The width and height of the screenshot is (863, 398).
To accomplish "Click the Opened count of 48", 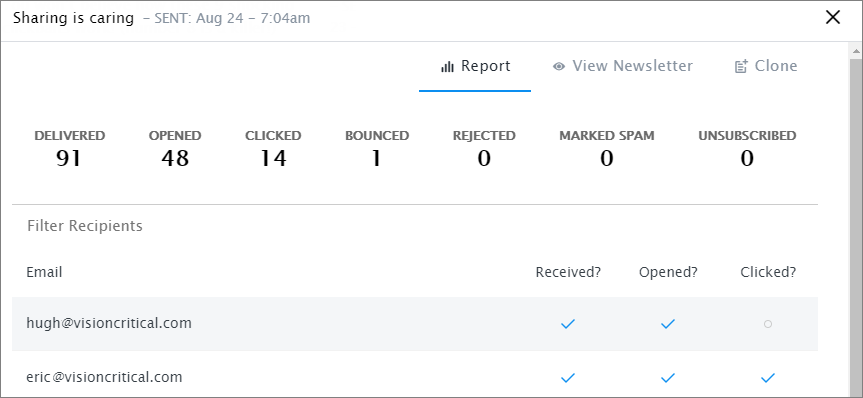I will pos(175,159).
